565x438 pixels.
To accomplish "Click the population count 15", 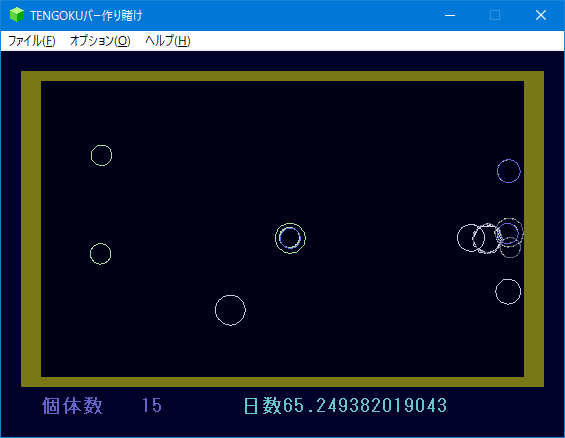I will click(152, 405).
